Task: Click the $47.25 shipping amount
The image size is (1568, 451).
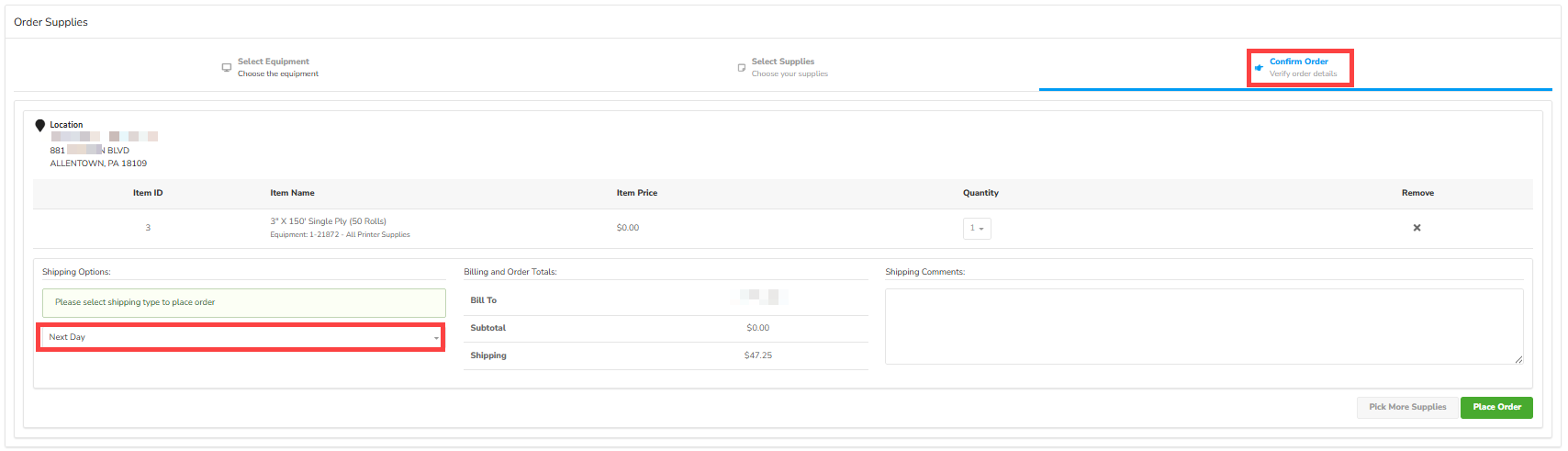Action: tap(757, 355)
